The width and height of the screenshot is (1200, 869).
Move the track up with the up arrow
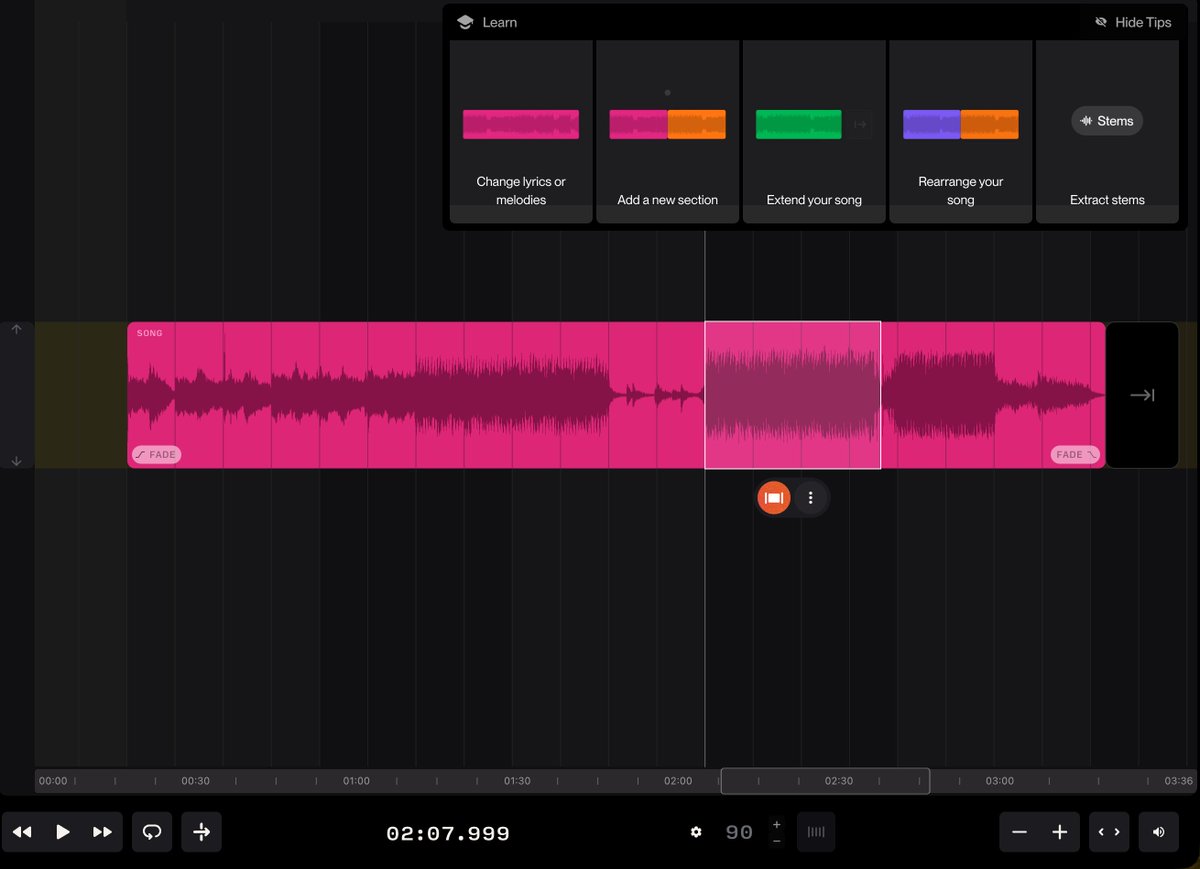click(x=17, y=329)
